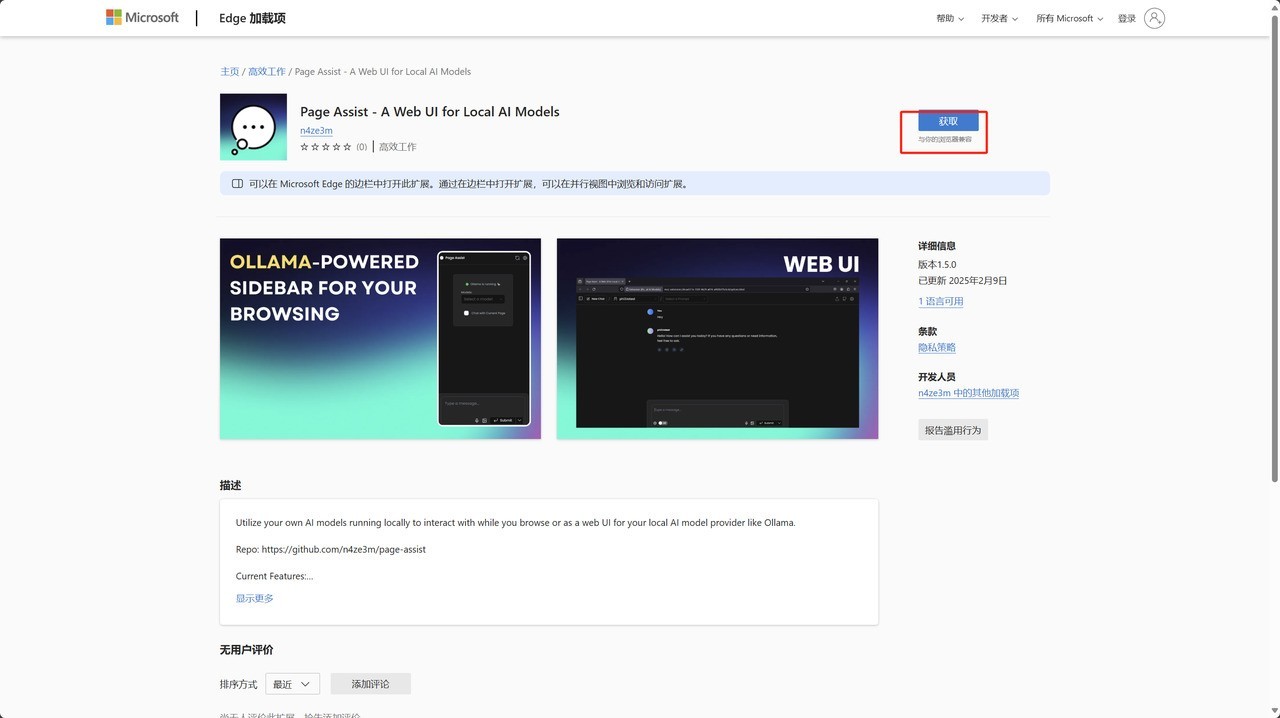Image resolution: width=1280 pixels, height=718 pixels.
Task: Expand the 开发者 menu
Action: click(999, 19)
